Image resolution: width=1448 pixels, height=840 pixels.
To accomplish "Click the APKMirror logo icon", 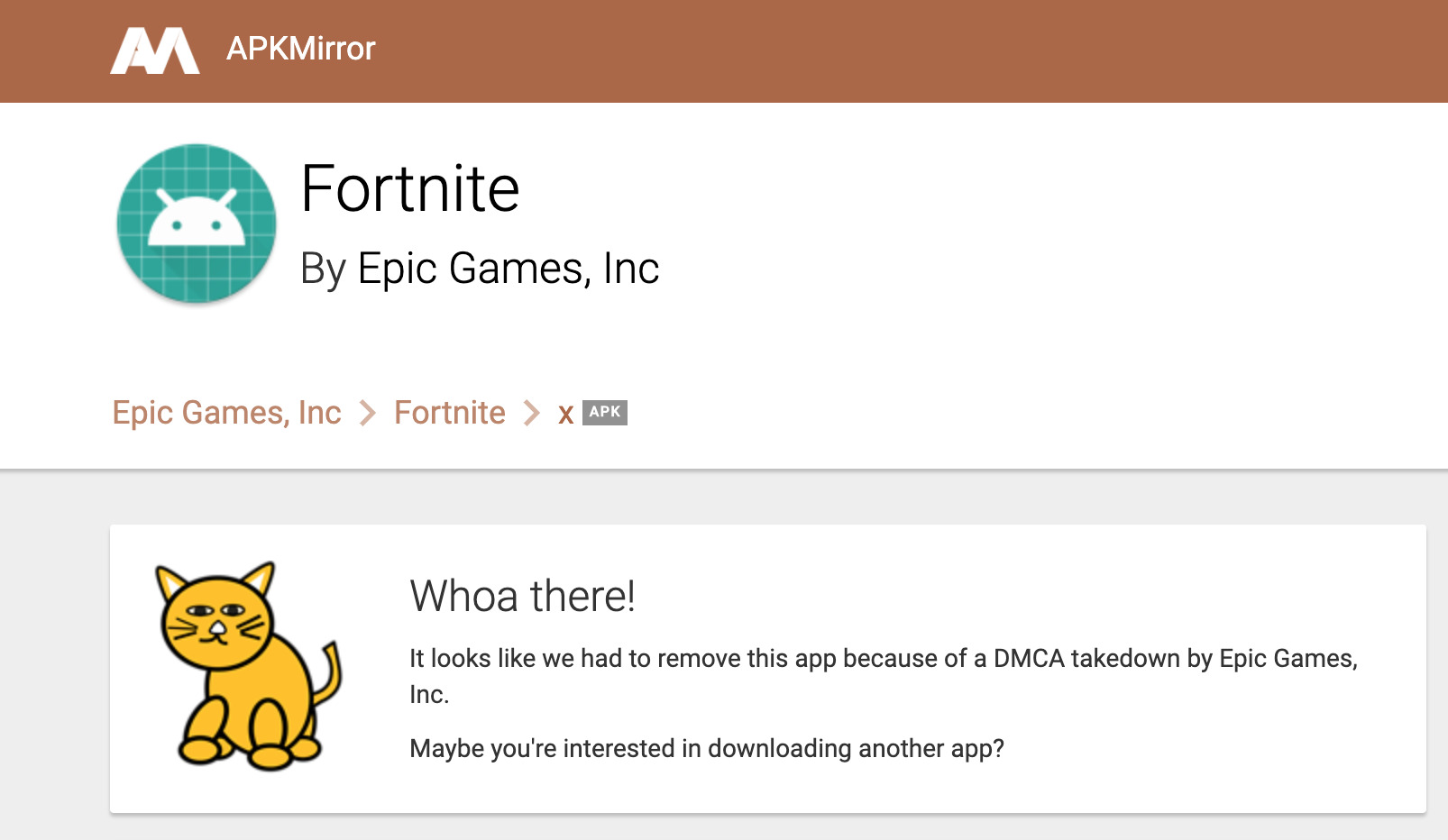I will tap(155, 50).
